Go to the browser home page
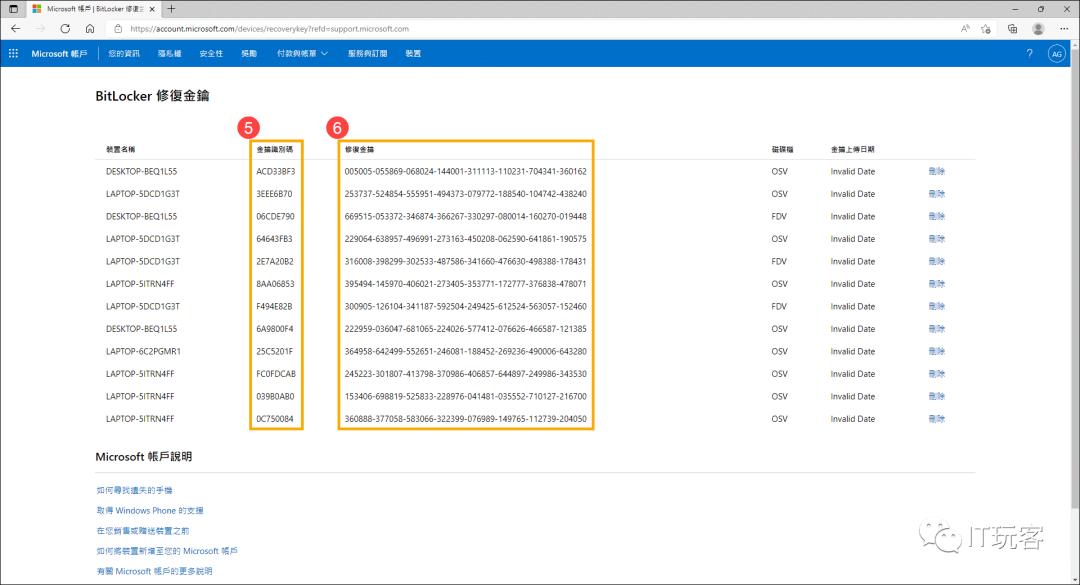The image size is (1080, 585). point(90,29)
